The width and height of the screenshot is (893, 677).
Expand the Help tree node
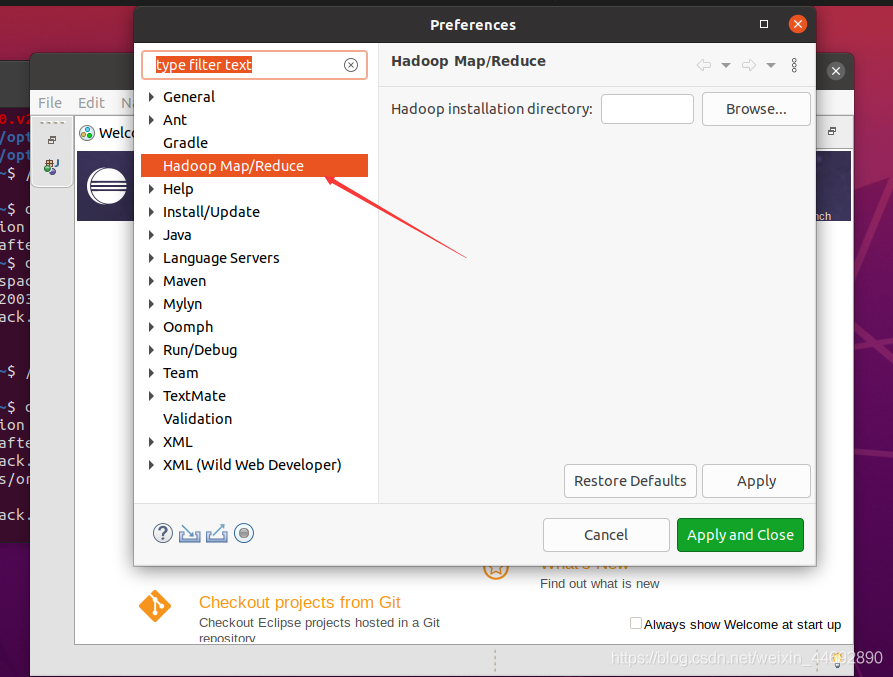(151, 188)
